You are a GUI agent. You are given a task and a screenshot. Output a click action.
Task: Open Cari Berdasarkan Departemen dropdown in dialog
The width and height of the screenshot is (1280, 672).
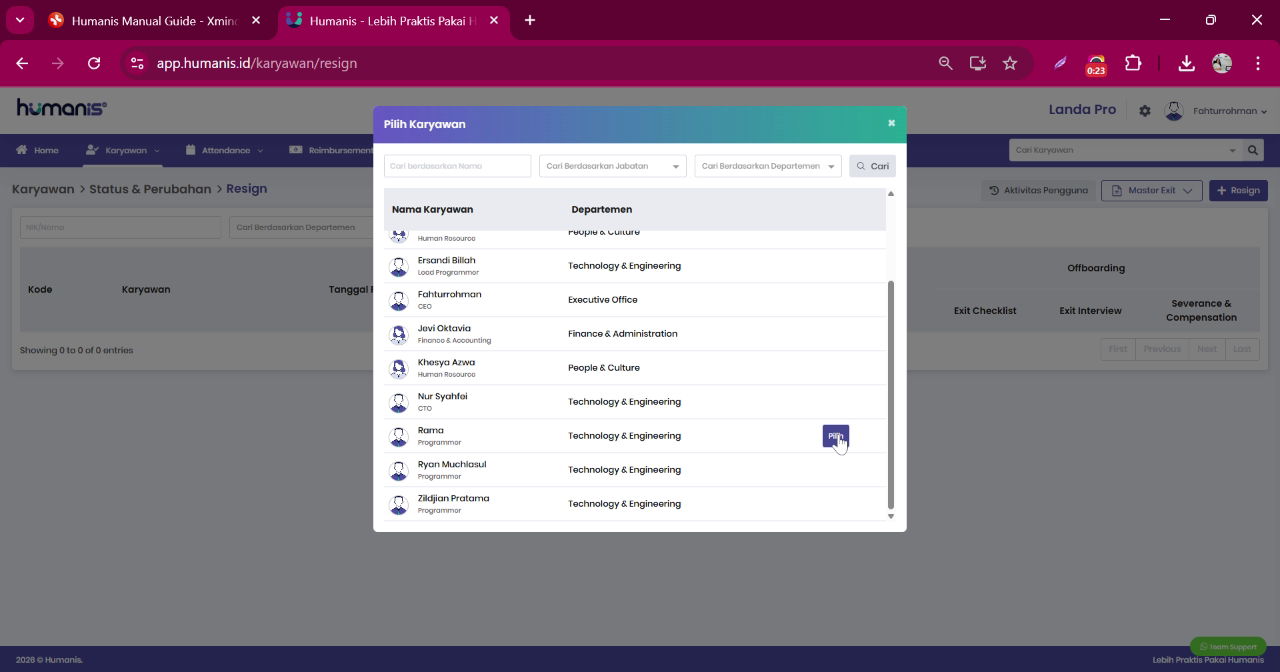[x=768, y=166]
